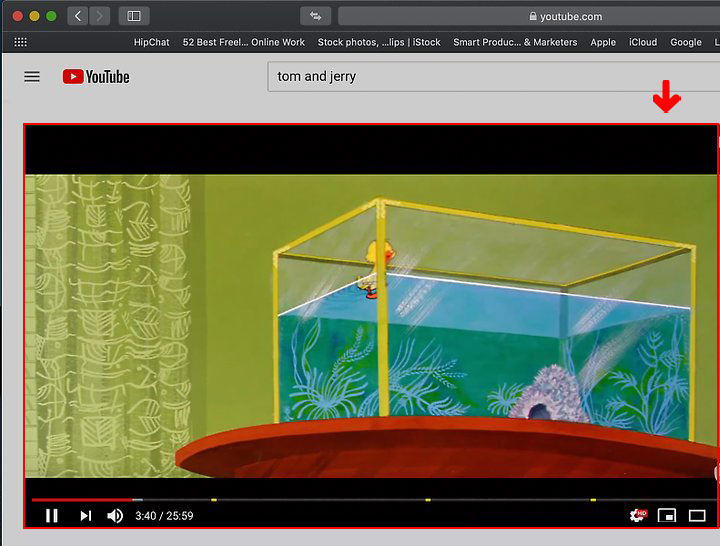Pause the playing video
720x546 pixels.
(52, 516)
